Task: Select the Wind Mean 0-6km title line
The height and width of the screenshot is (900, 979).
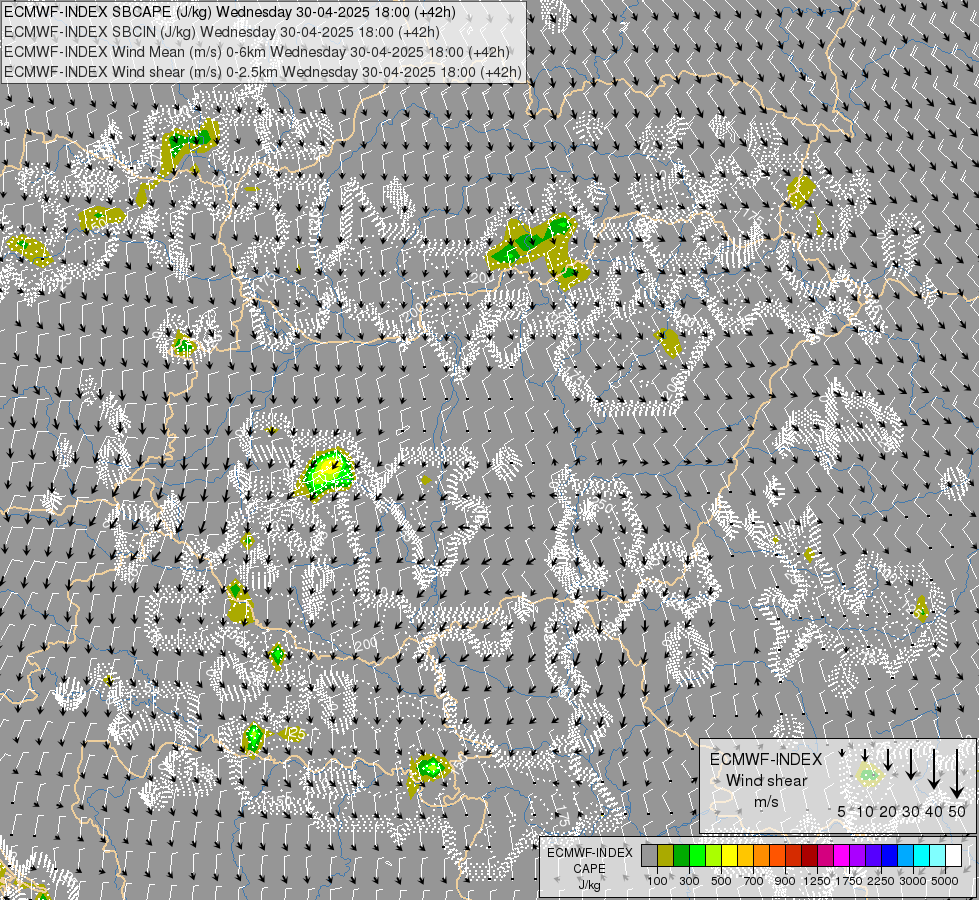Action: [257, 52]
